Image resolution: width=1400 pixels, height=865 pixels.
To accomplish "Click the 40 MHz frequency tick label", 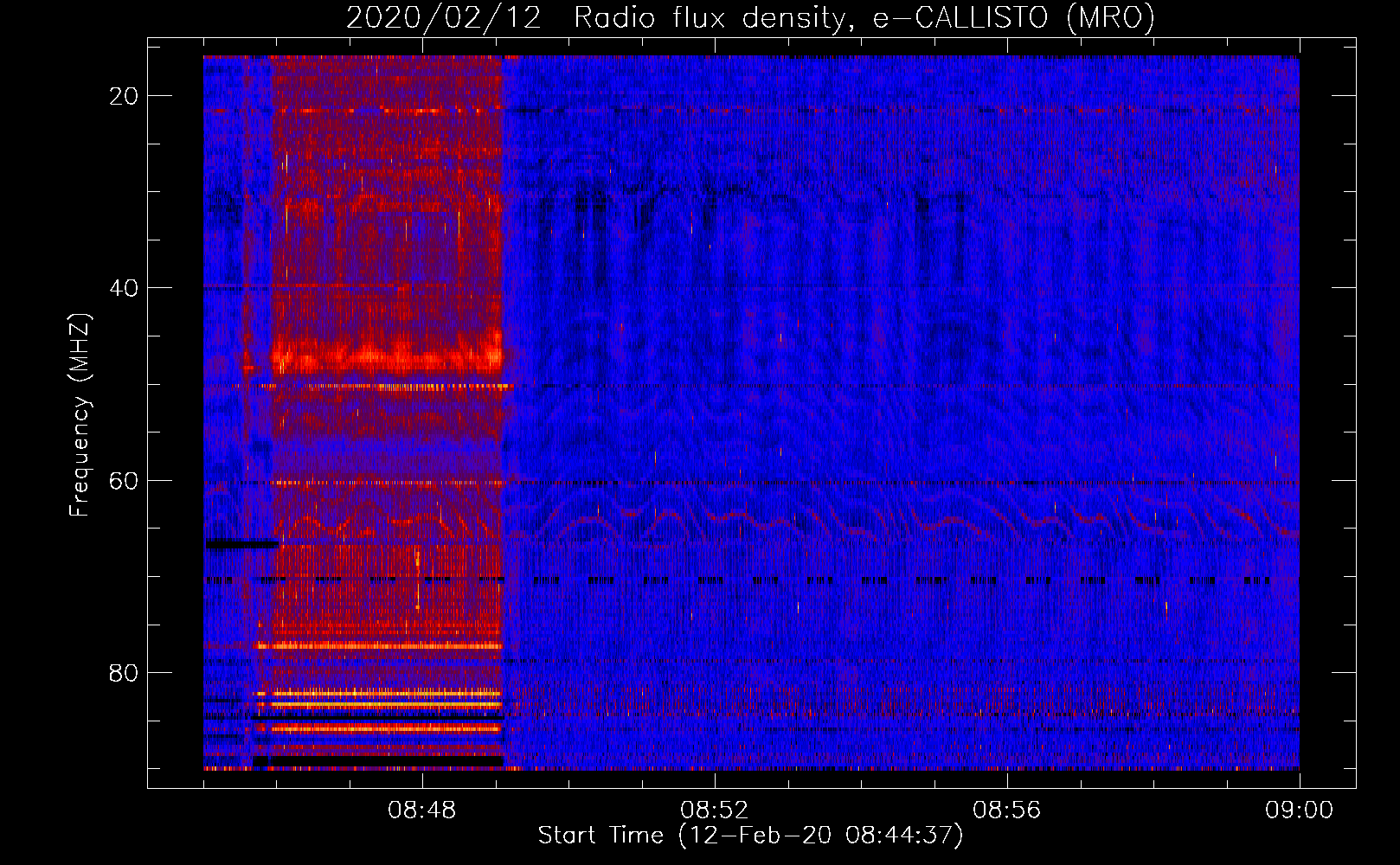I will tap(124, 288).
